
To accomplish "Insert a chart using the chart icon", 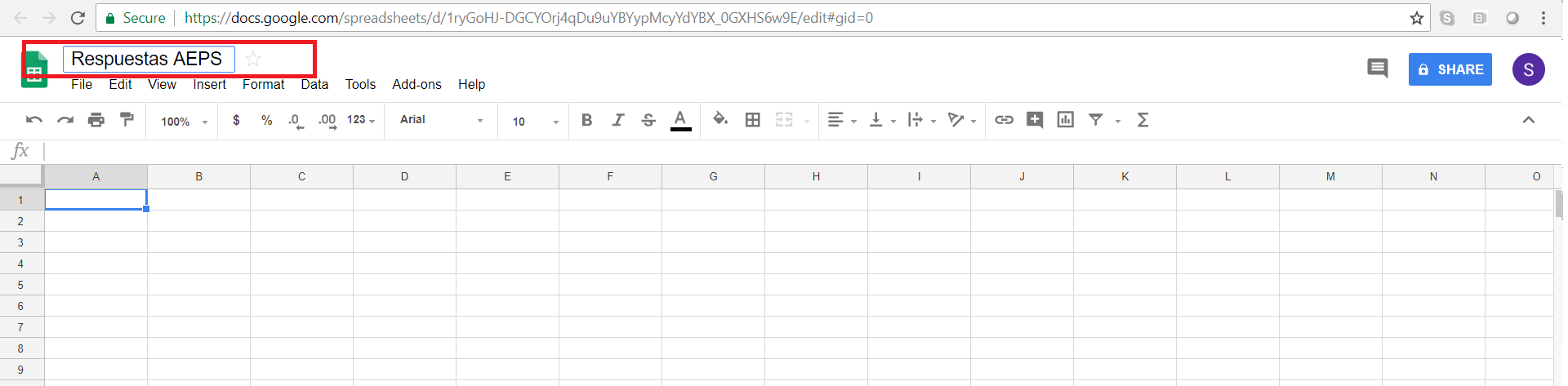I will 1065,120.
